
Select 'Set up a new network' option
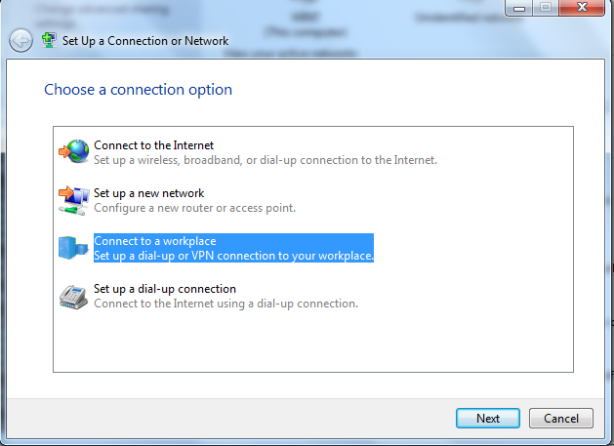pyautogui.click(x=149, y=193)
